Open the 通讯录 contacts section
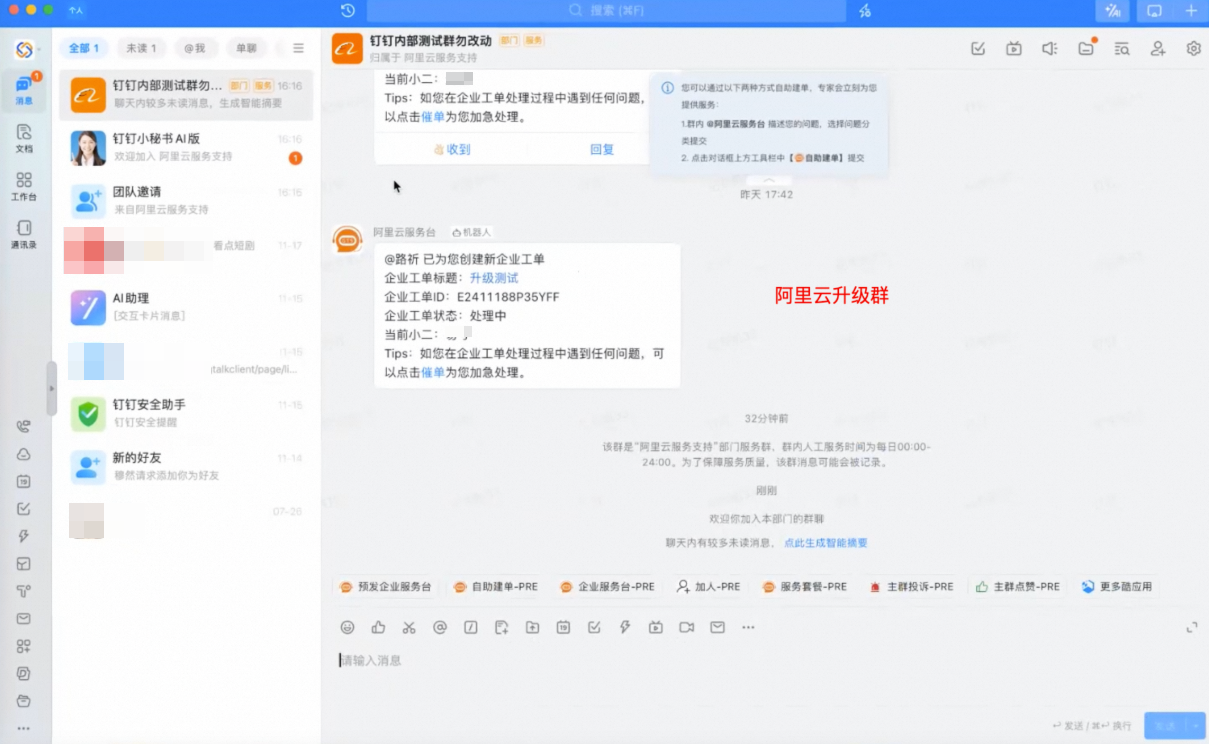The image size is (1209, 744). pos(24,233)
